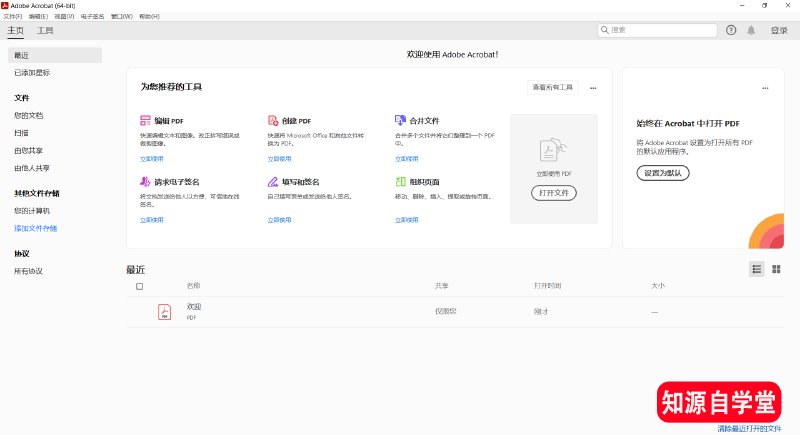Switch to the 工具 tab
This screenshot has width=800, height=435.
pyautogui.click(x=46, y=31)
